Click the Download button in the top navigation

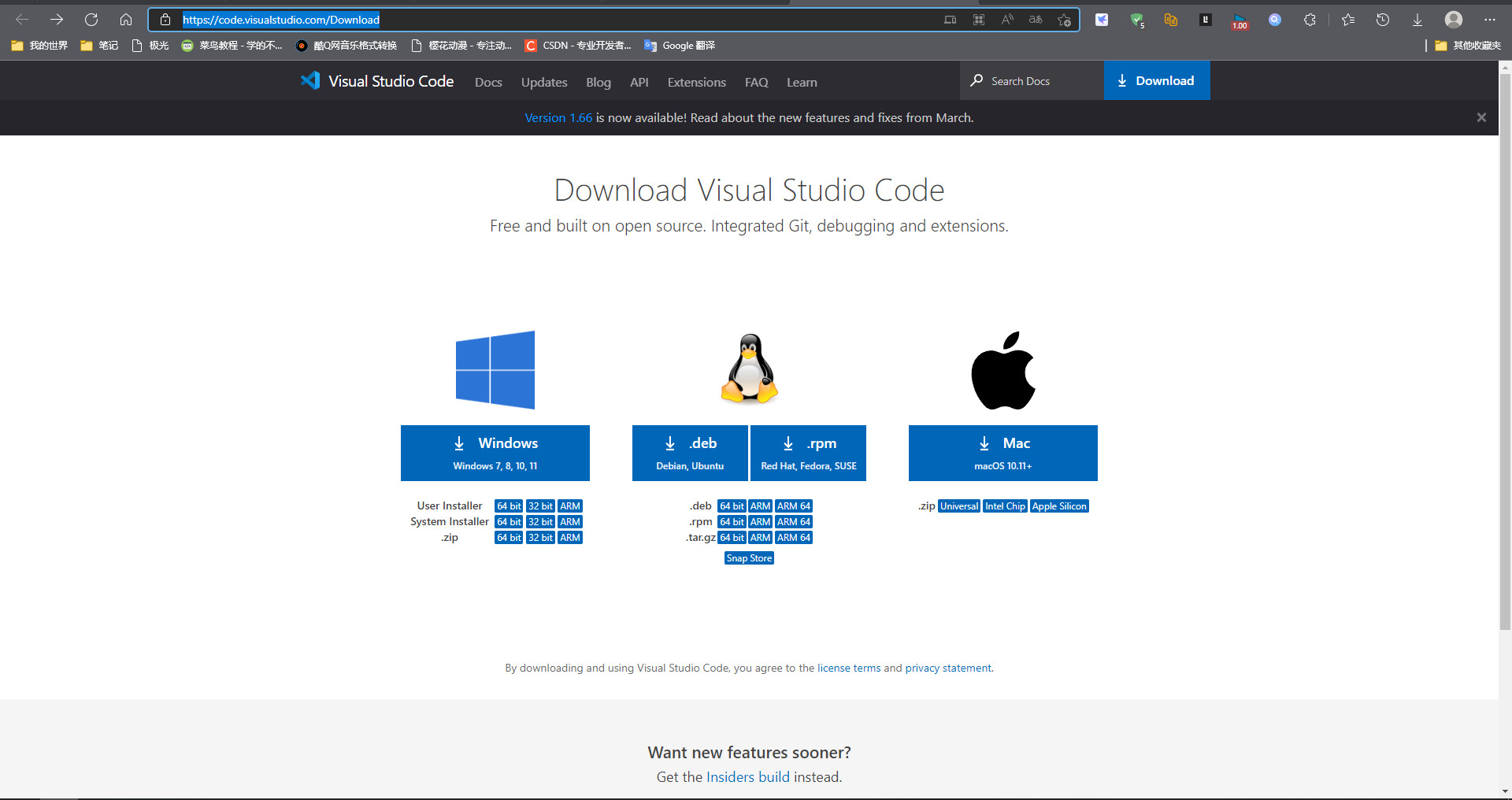1157,80
